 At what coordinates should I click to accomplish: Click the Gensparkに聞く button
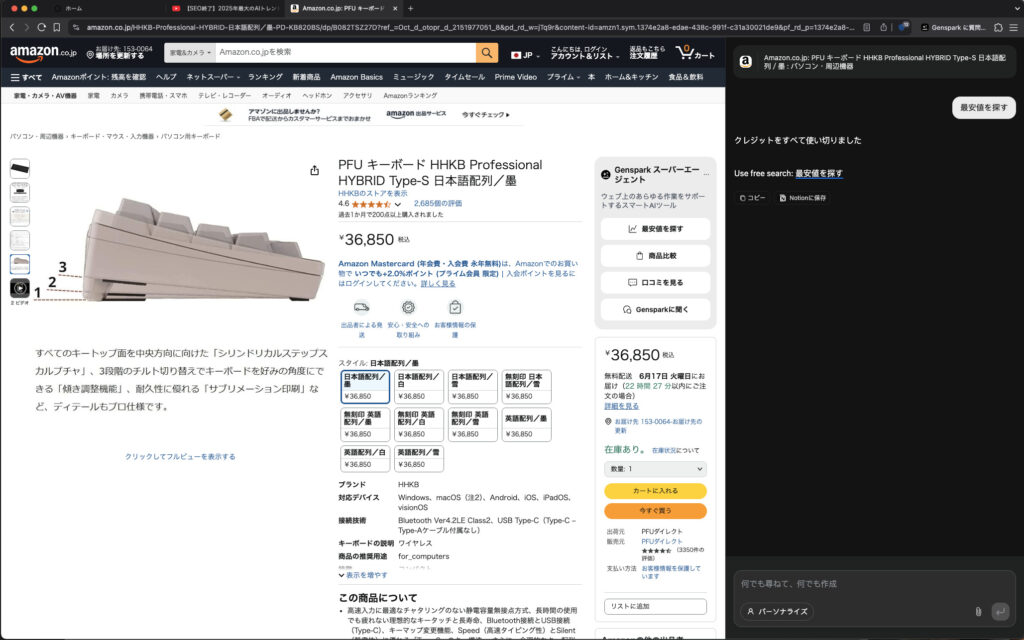coord(655,310)
